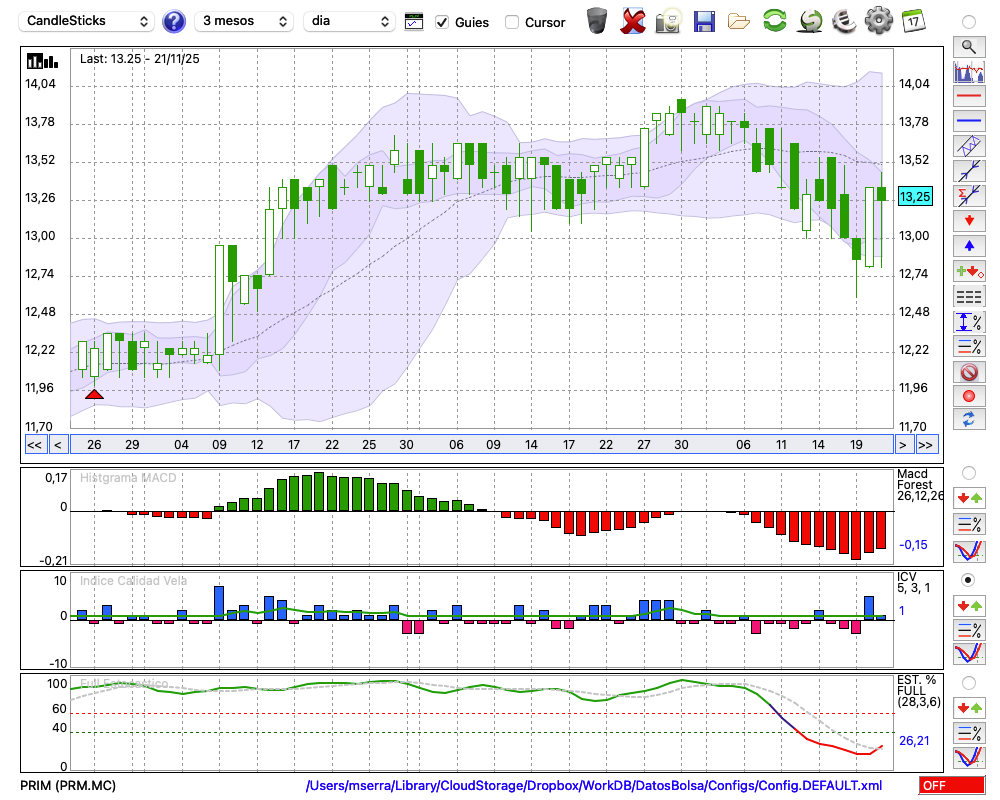The height and width of the screenshot is (800, 1000).
Task: Click main chart's horizontal lines percent icon
Action: pos(969,346)
